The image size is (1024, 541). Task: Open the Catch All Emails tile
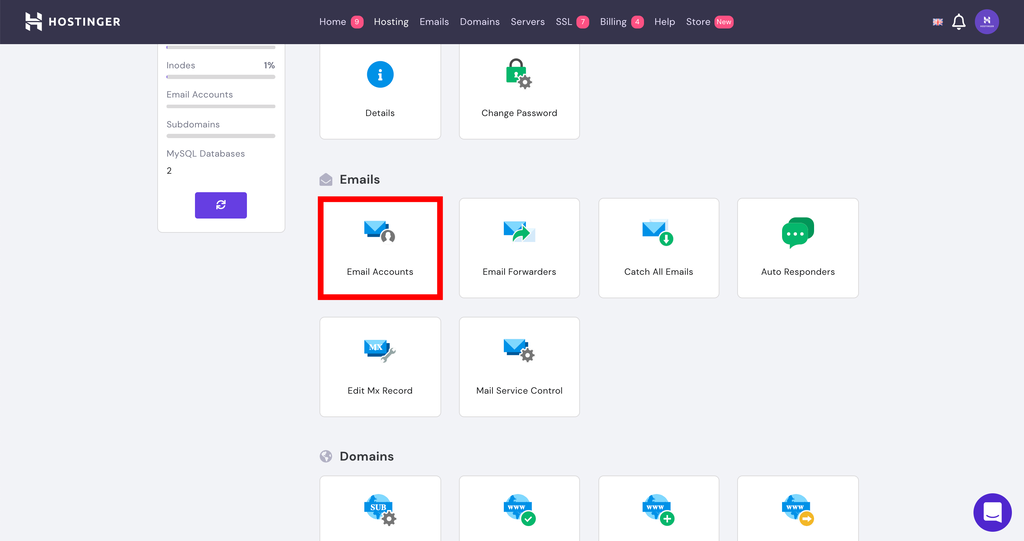(658, 248)
